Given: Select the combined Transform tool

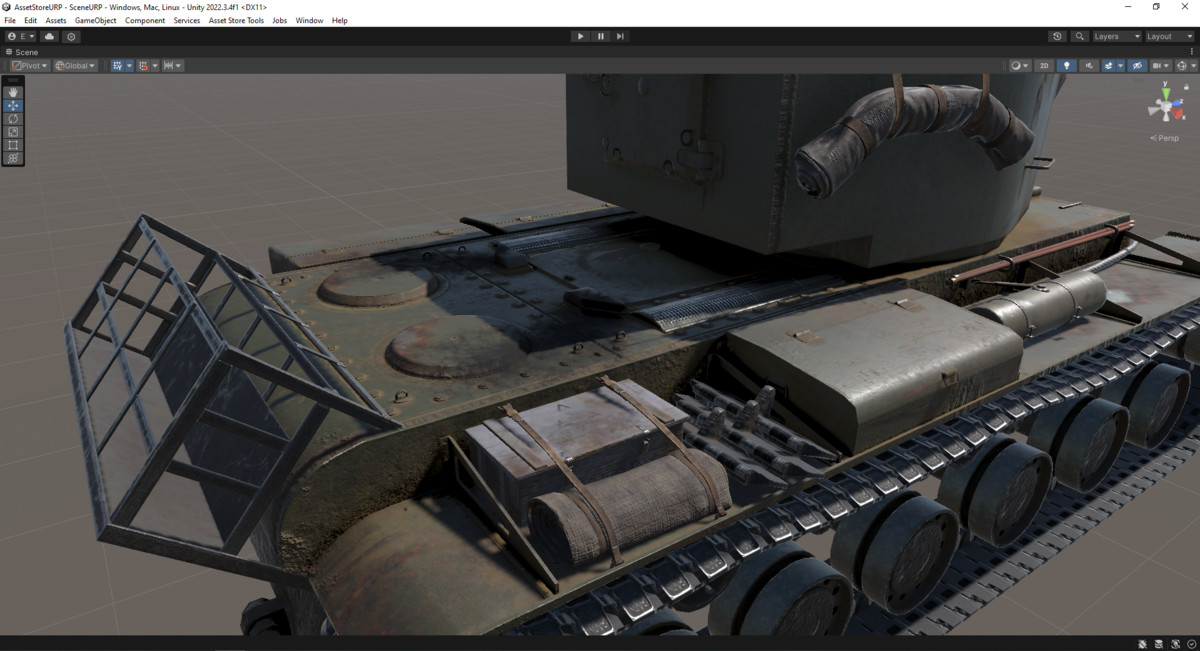Looking at the screenshot, I should pyautogui.click(x=12, y=157).
